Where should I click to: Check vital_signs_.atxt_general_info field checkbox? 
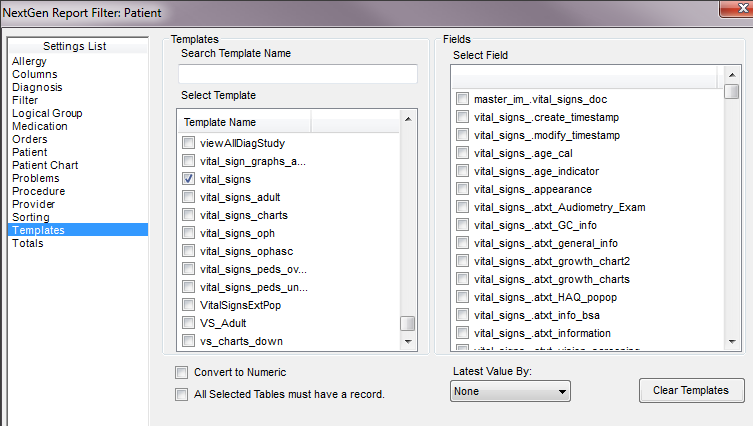click(462, 243)
